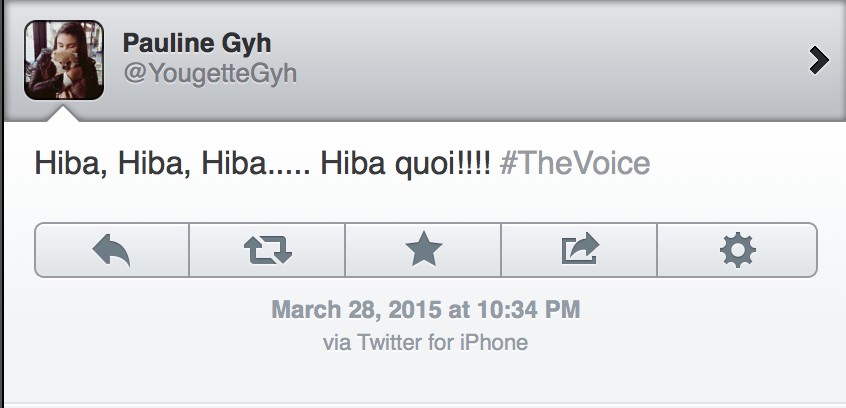The image size is (846, 408).
Task: Open the gear actions menu
Action: [x=738, y=249]
